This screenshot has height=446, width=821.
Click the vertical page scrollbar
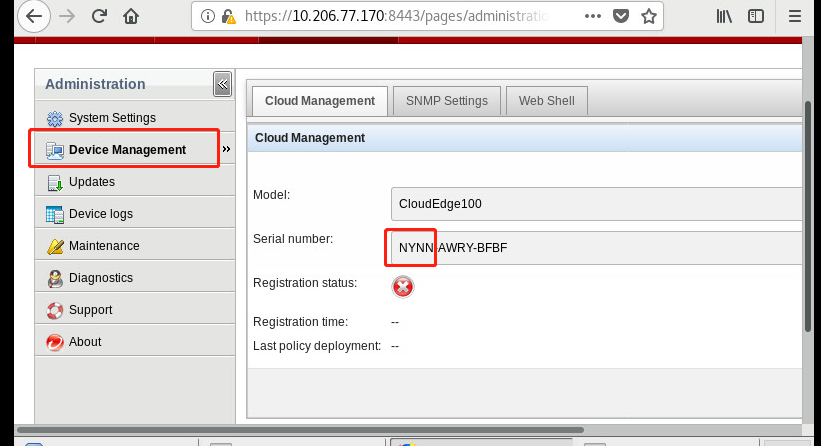coord(808,216)
